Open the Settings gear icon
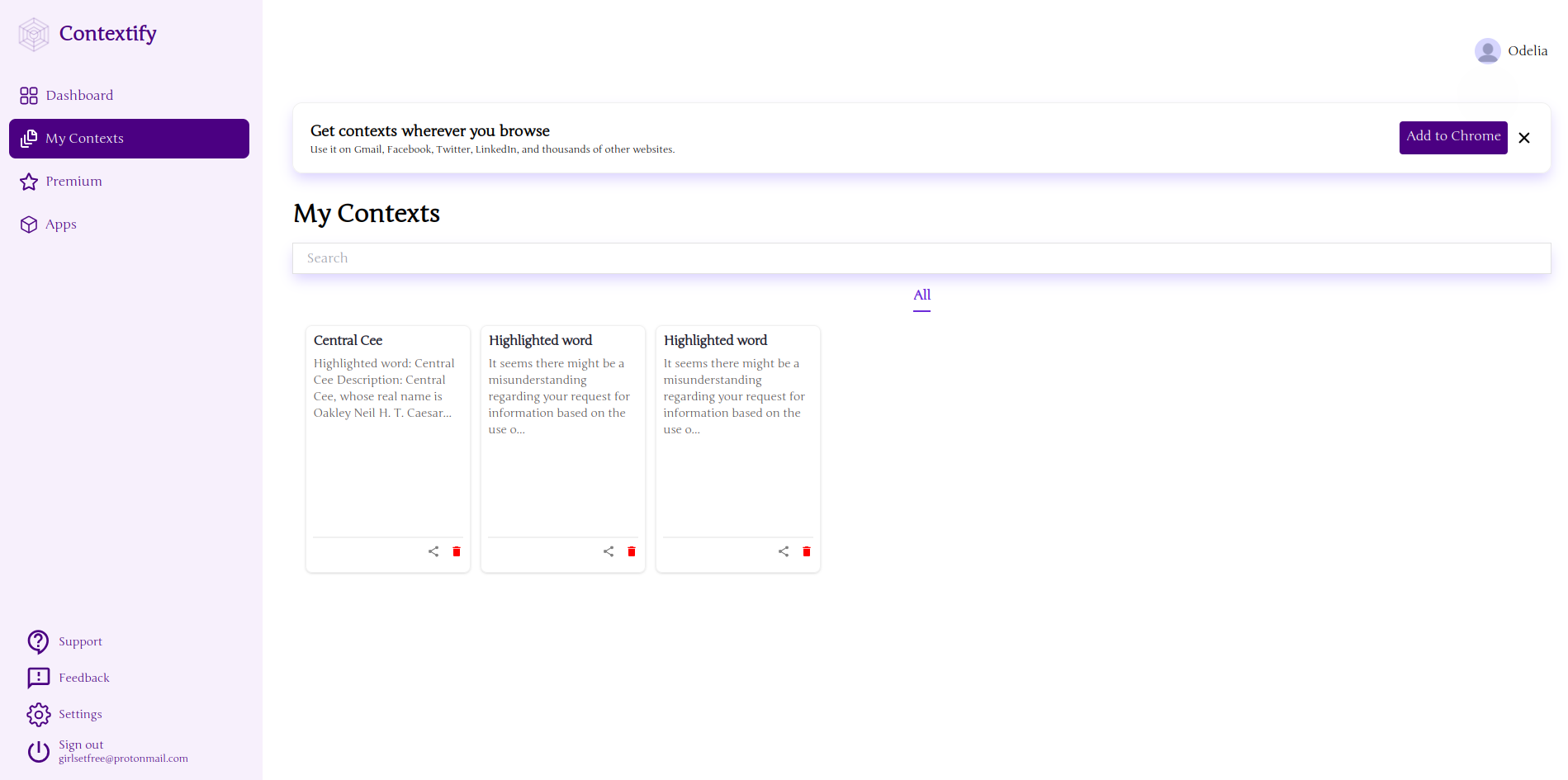This screenshot has height=780, width=1568. 39,714
